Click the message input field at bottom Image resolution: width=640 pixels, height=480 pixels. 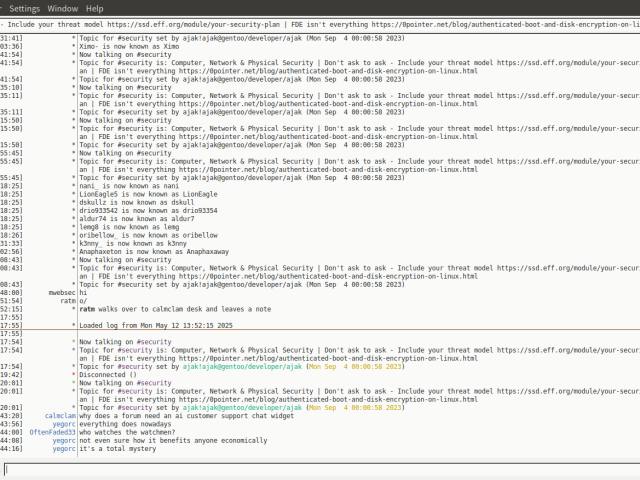[320, 468]
